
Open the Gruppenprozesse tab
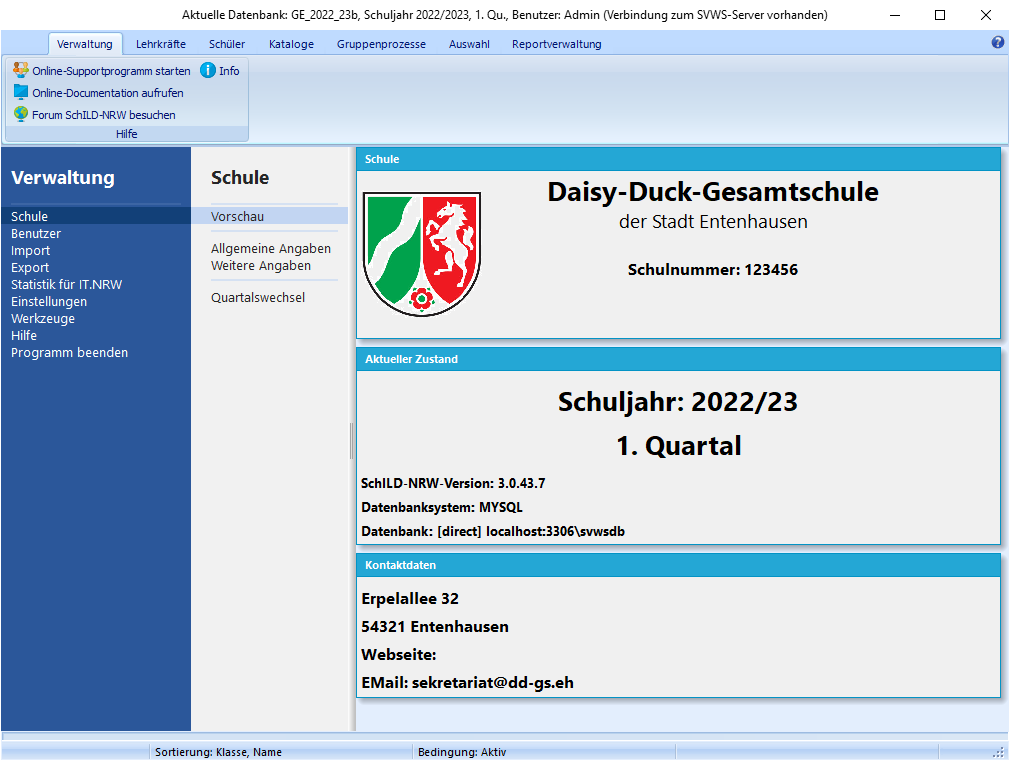coord(382,44)
